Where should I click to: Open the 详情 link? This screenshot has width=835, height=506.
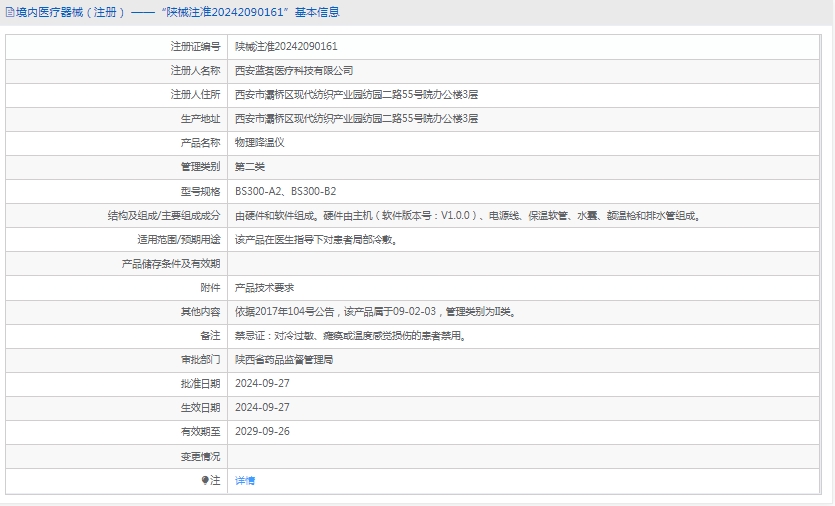coord(245,481)
